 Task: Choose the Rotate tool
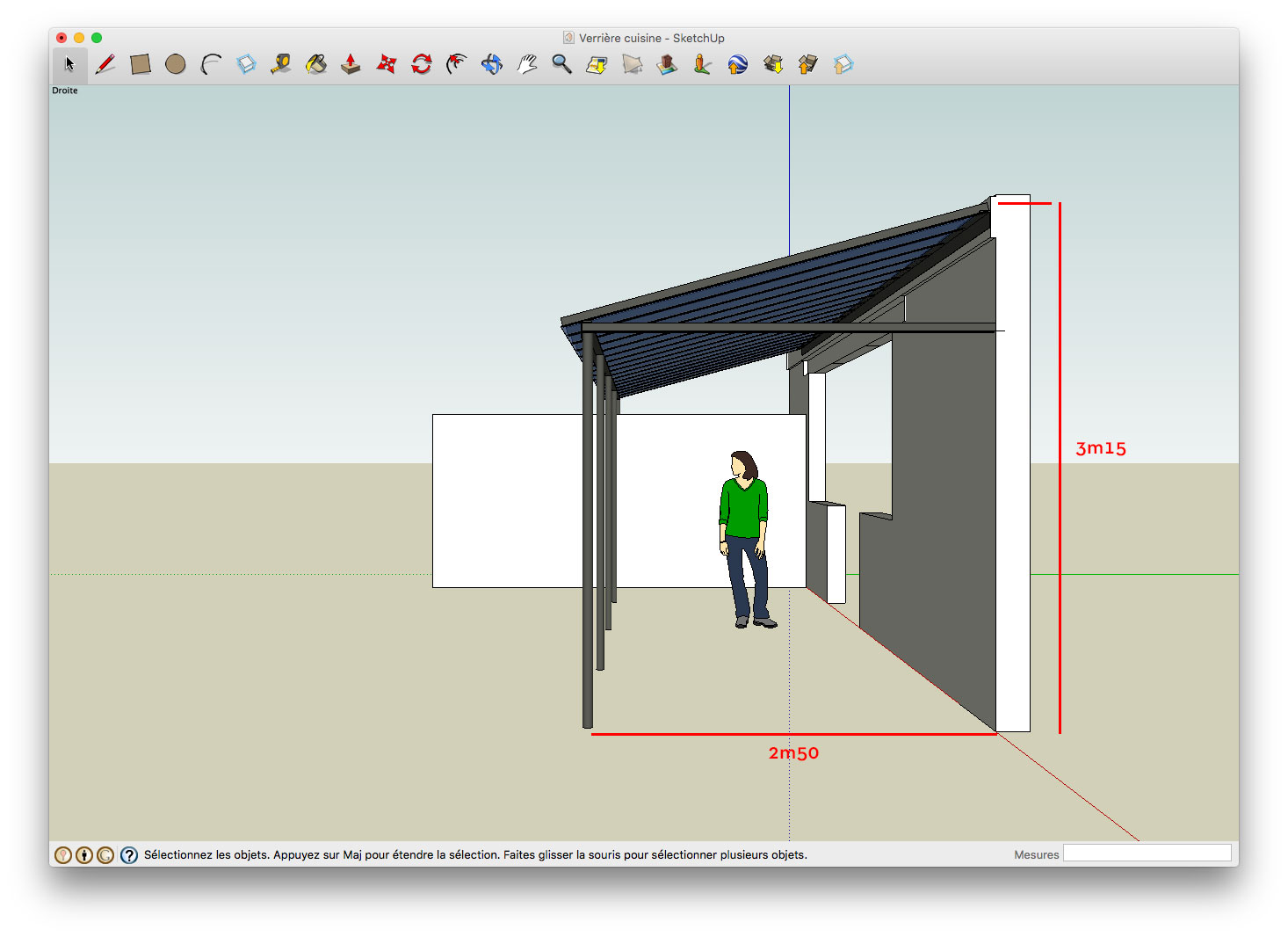point(422,64)
